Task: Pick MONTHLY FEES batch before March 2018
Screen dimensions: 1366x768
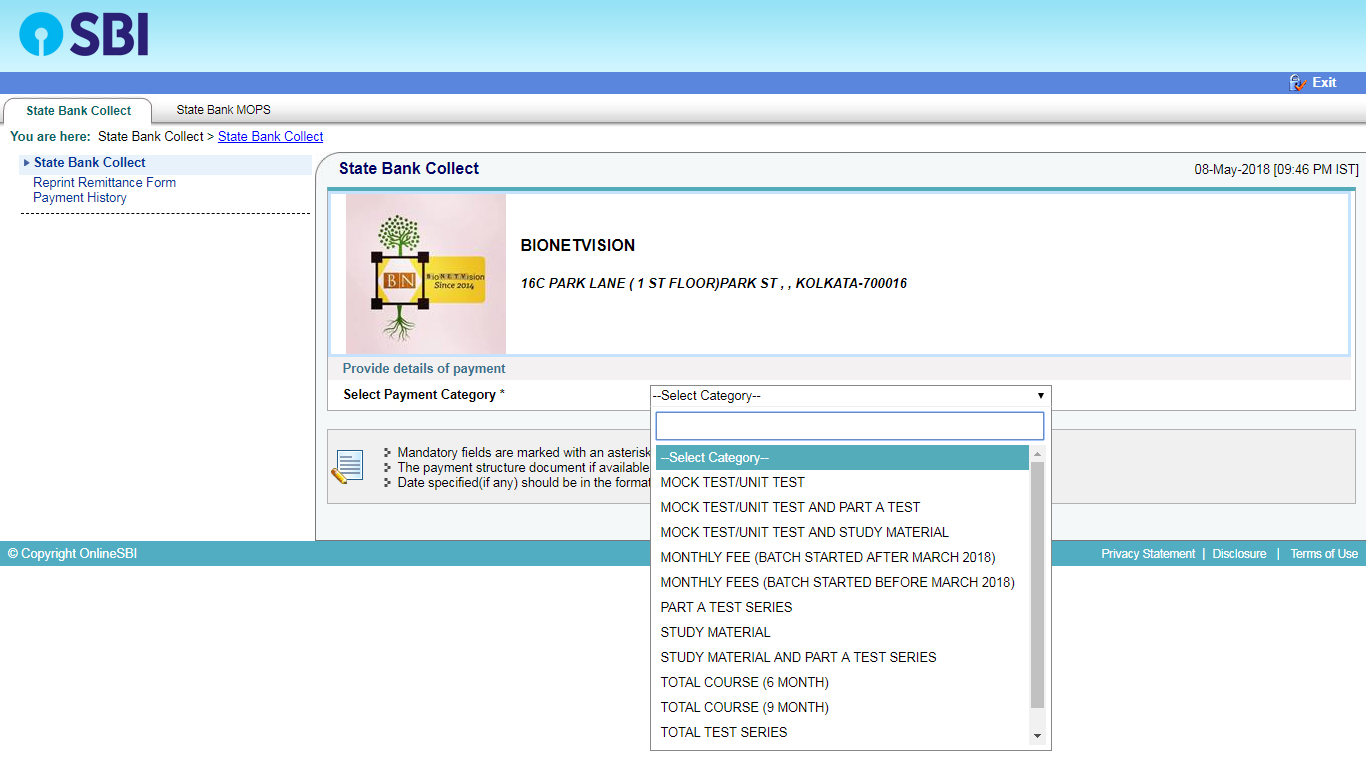Action: pyautogui.click(x=842, y=583)
